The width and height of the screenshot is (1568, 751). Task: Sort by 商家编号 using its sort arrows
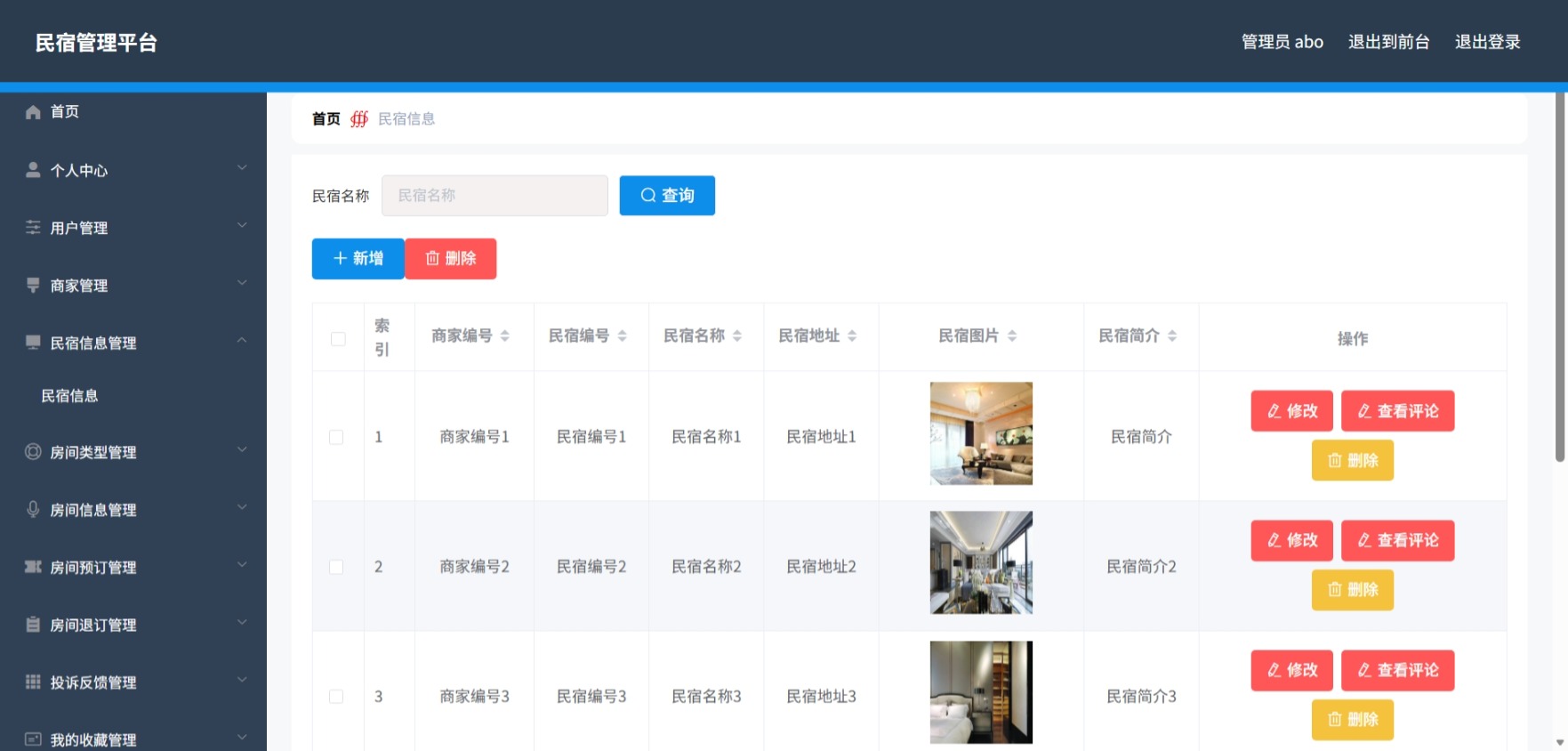click(x=505, y=336)
